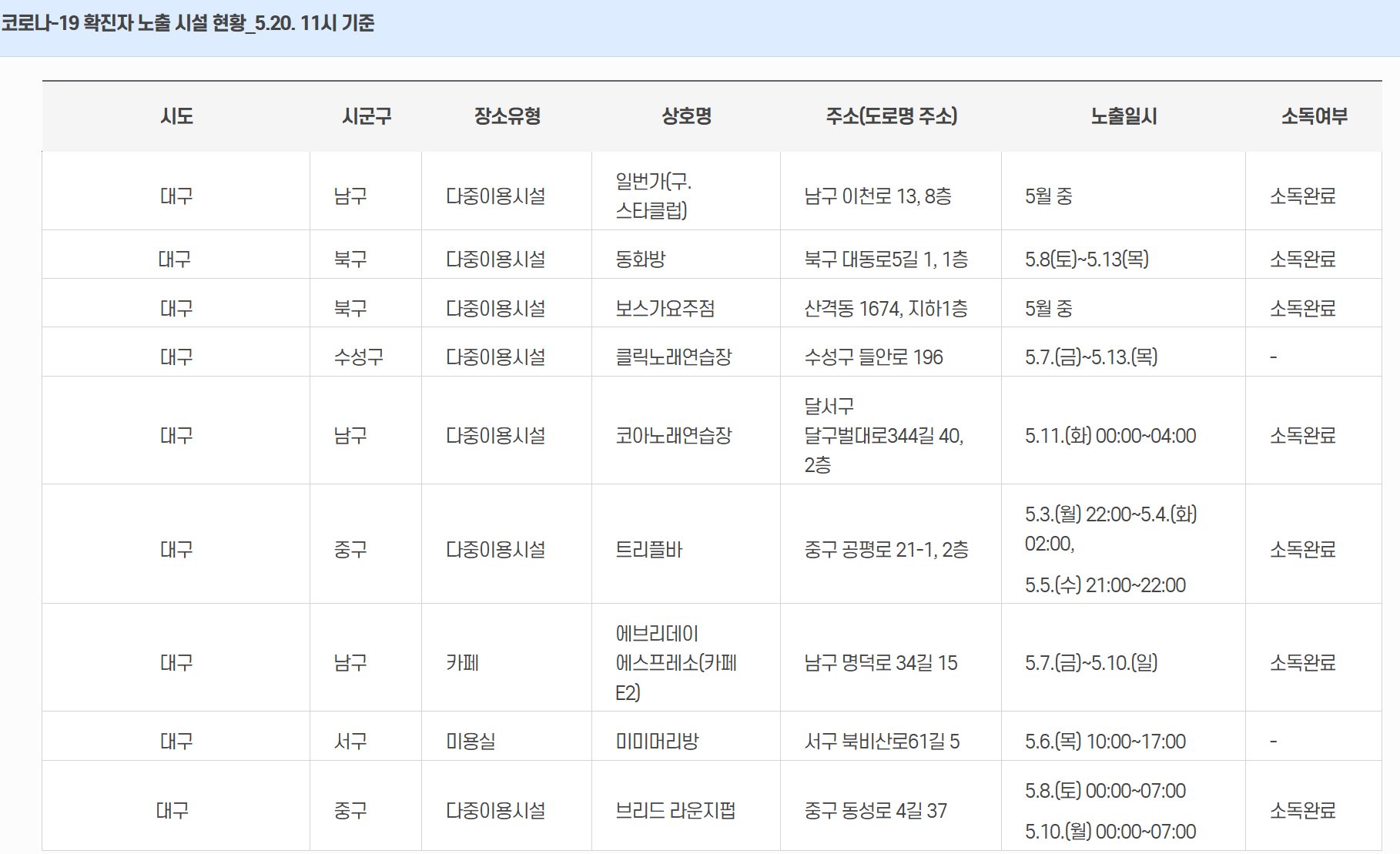Click the 노출일시 column header
1400x854 pixels.
point(1124,116)
